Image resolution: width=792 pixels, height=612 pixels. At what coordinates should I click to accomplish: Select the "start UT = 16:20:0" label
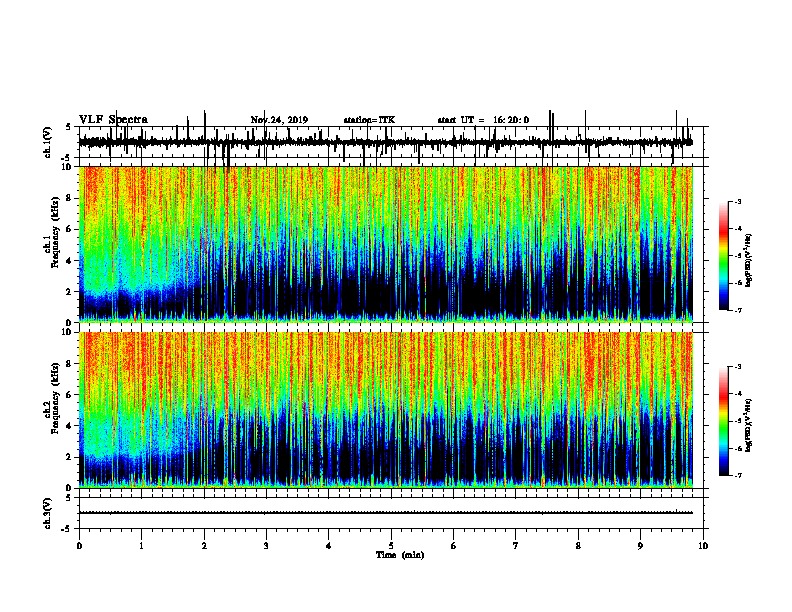click(483, 120)
